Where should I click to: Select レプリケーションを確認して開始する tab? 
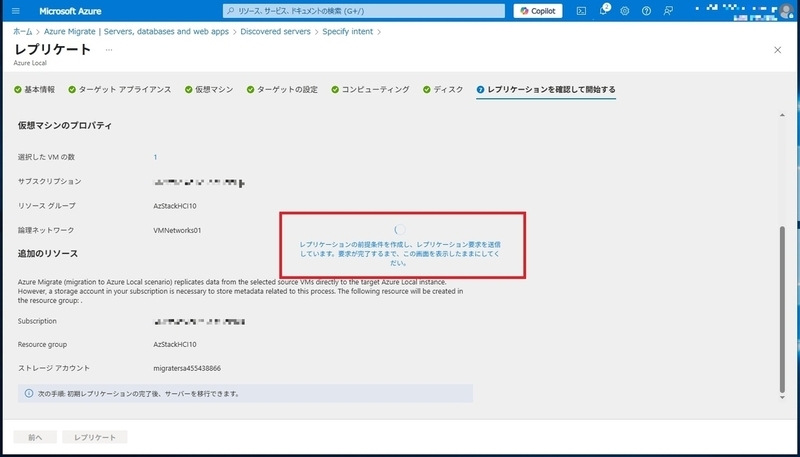click(546, 90)
